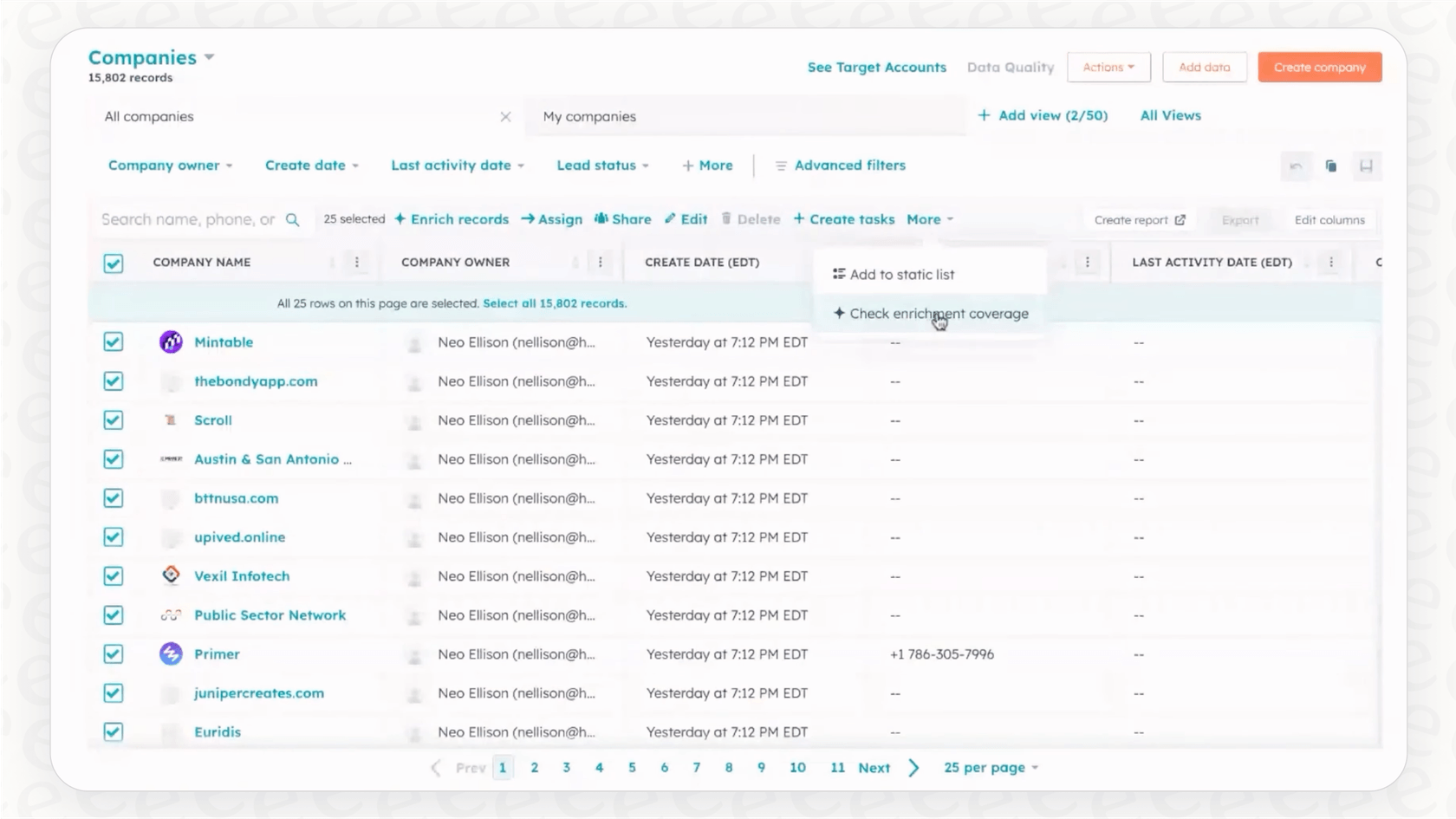Open Share using the people icon
Image resolution: width=1456 pixels, height=819 pixels.
[601, 218]
